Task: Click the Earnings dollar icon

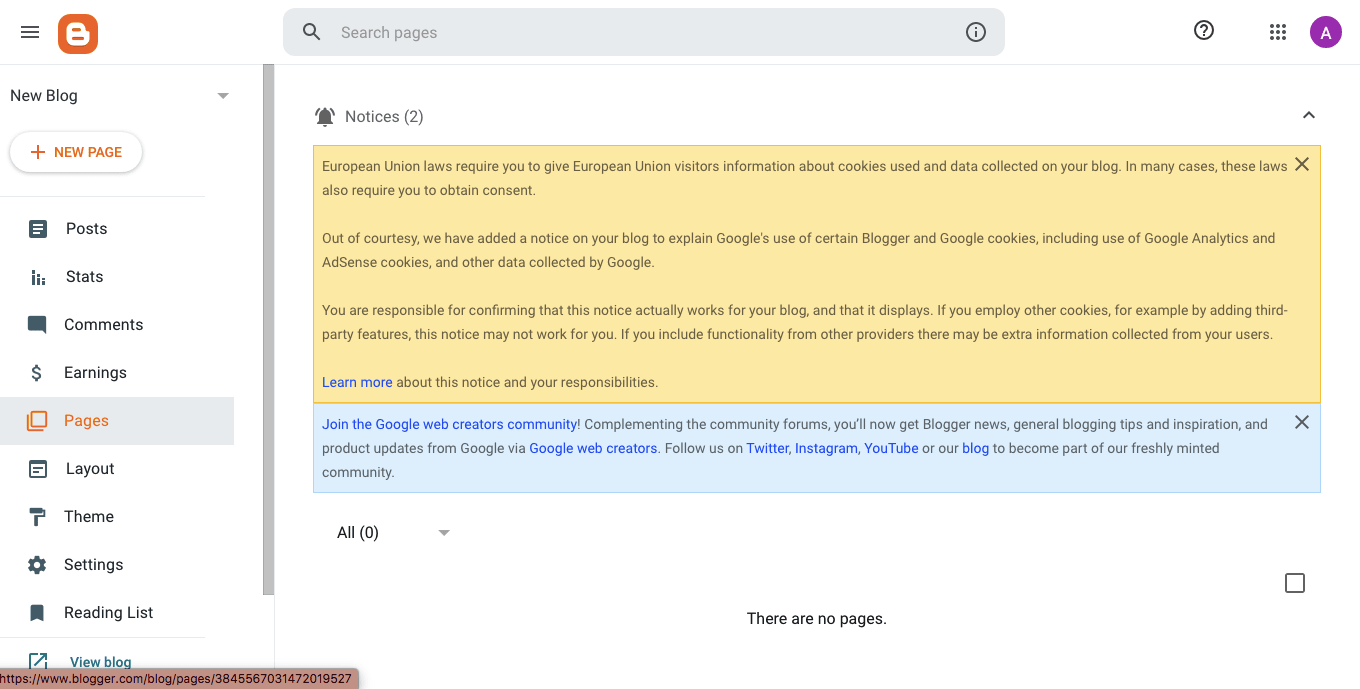Action: pos(37,373)
